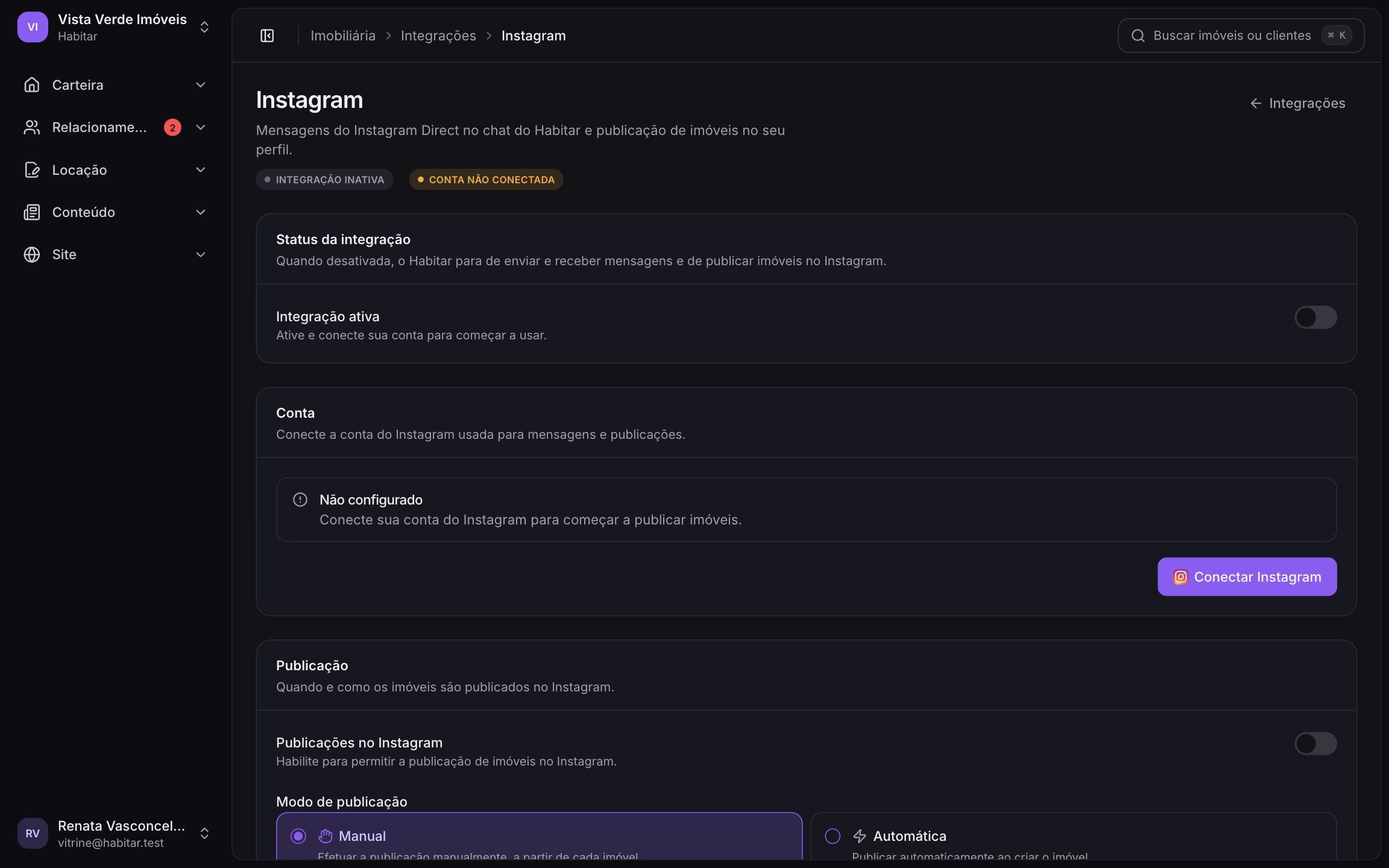
Task: Click the Site globe icon
Action: (32, 254)
